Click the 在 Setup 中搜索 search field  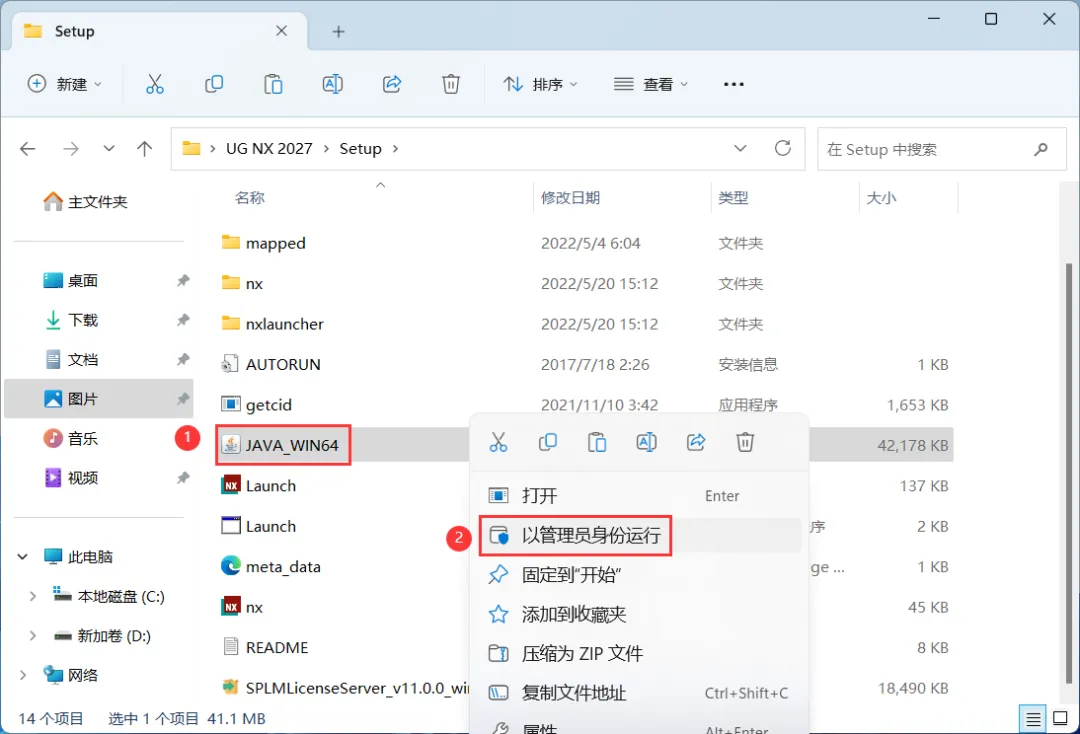click(x=942, y=149)
